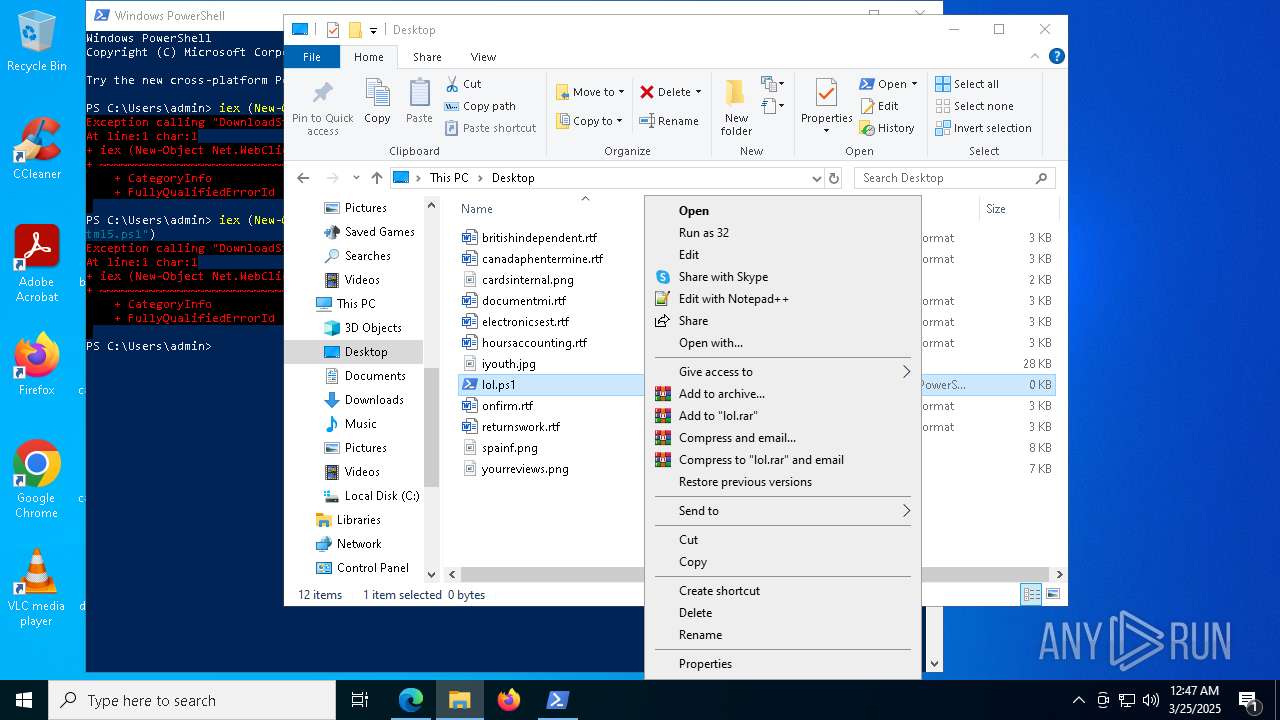Choose Create shortcut in context menu
Screen dimensions: 1280x720
tap(782, 591)
